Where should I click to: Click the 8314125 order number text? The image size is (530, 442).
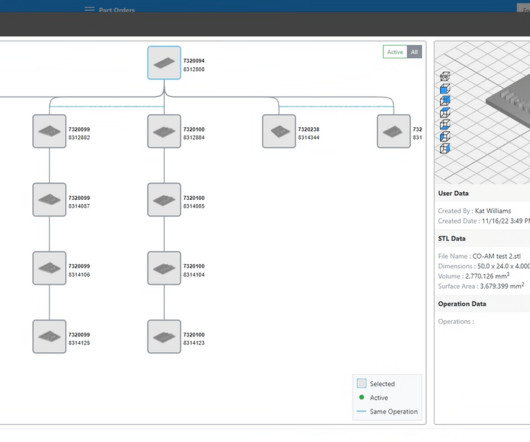[79, 343]
